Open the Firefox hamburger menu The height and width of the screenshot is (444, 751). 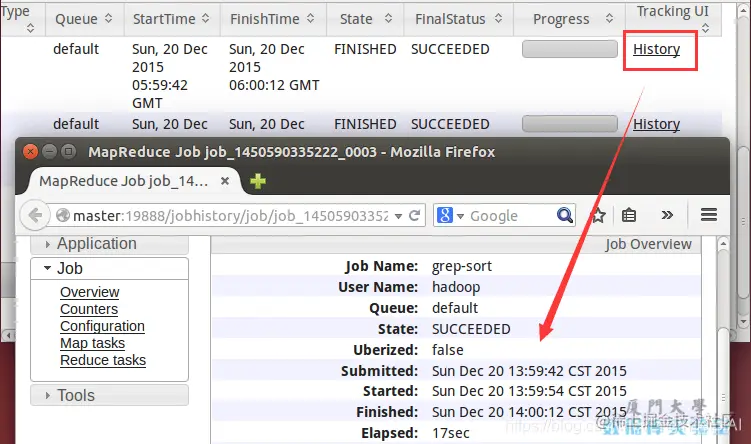709,215
